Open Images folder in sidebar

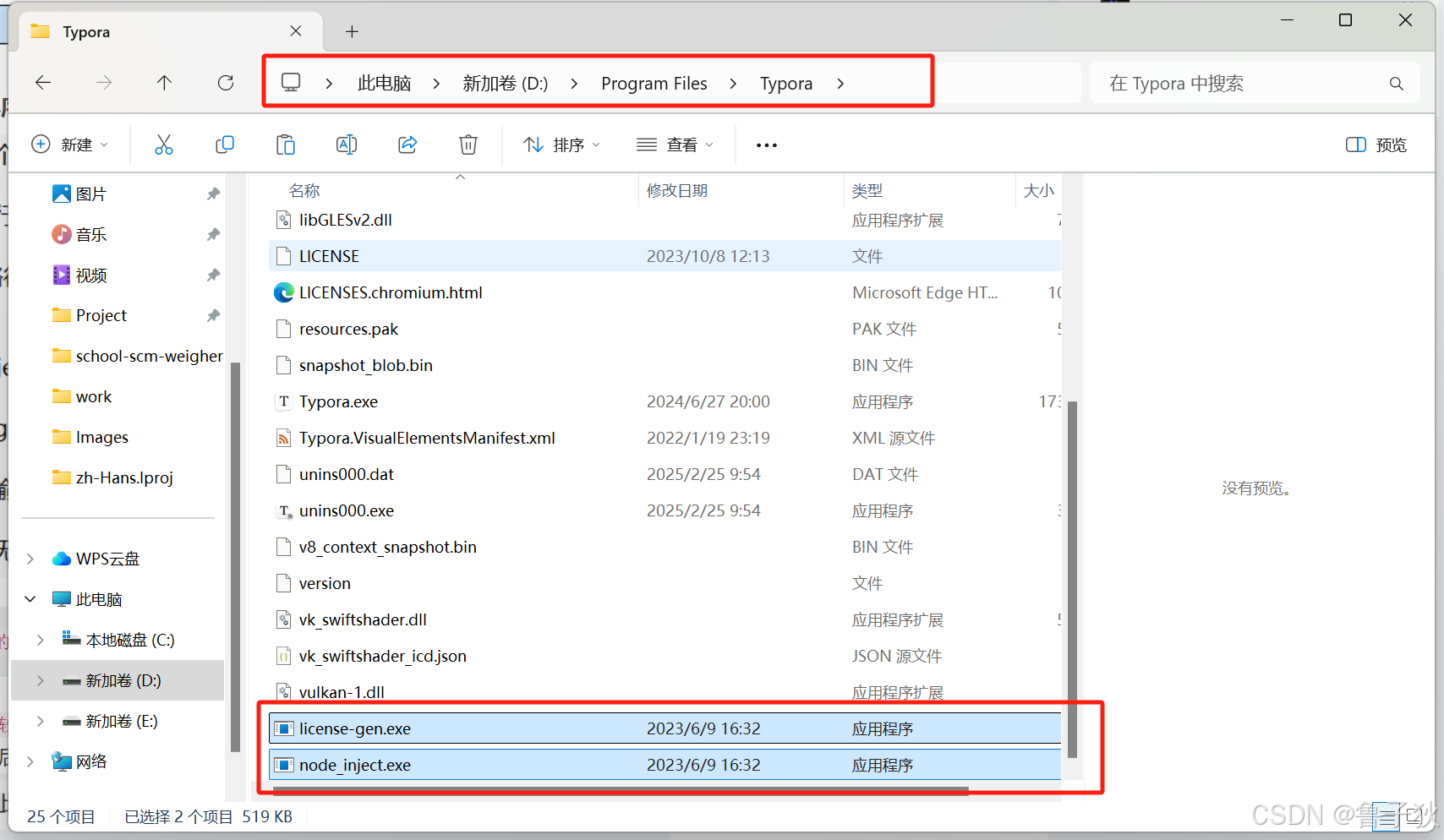(90, 437)
